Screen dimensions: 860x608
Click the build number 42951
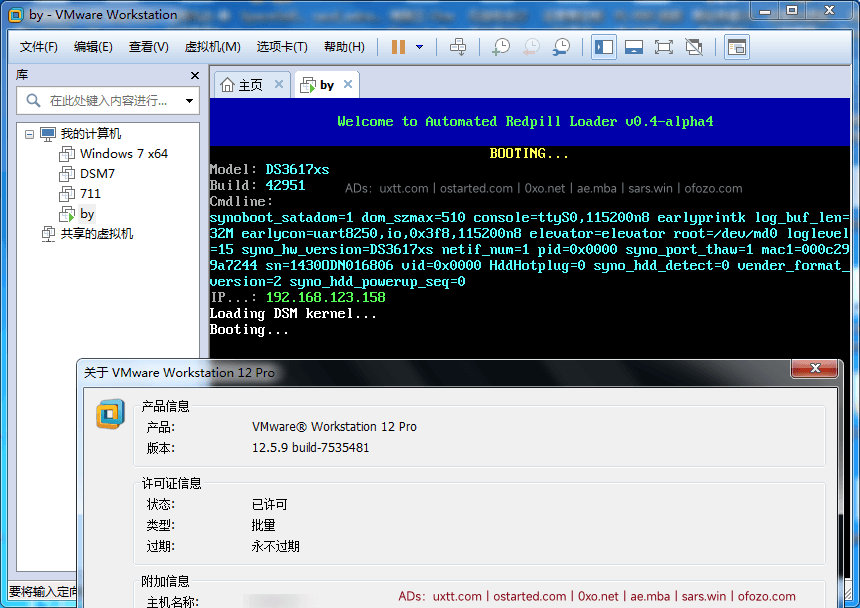point(285,185)
